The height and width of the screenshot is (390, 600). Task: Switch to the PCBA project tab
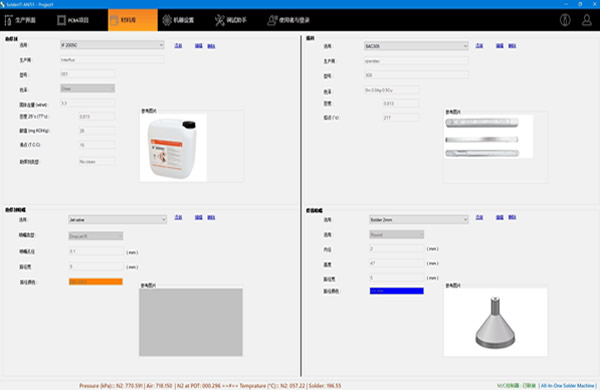tap(73, 20)
